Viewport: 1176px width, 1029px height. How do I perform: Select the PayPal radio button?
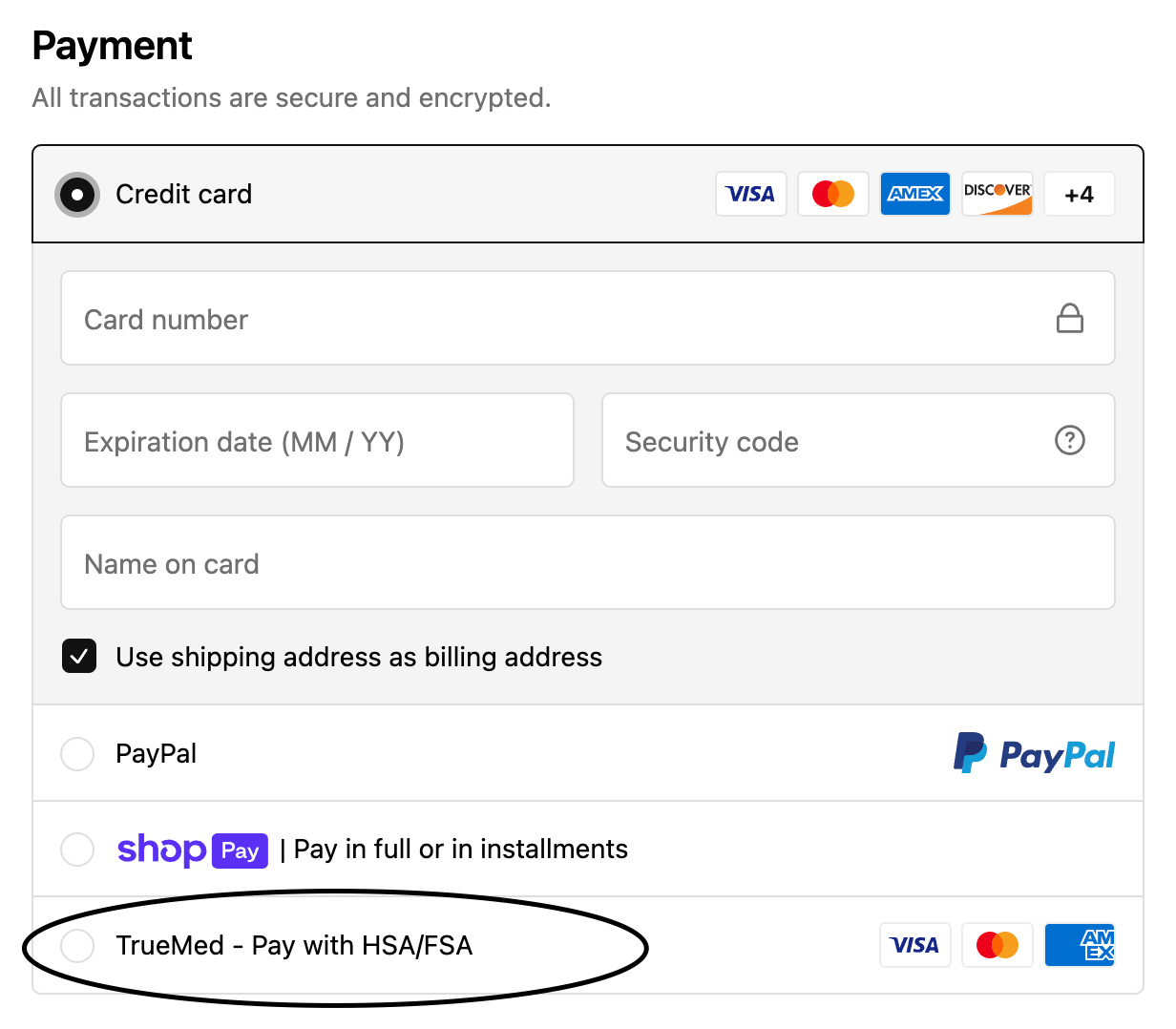click(77, 754)
